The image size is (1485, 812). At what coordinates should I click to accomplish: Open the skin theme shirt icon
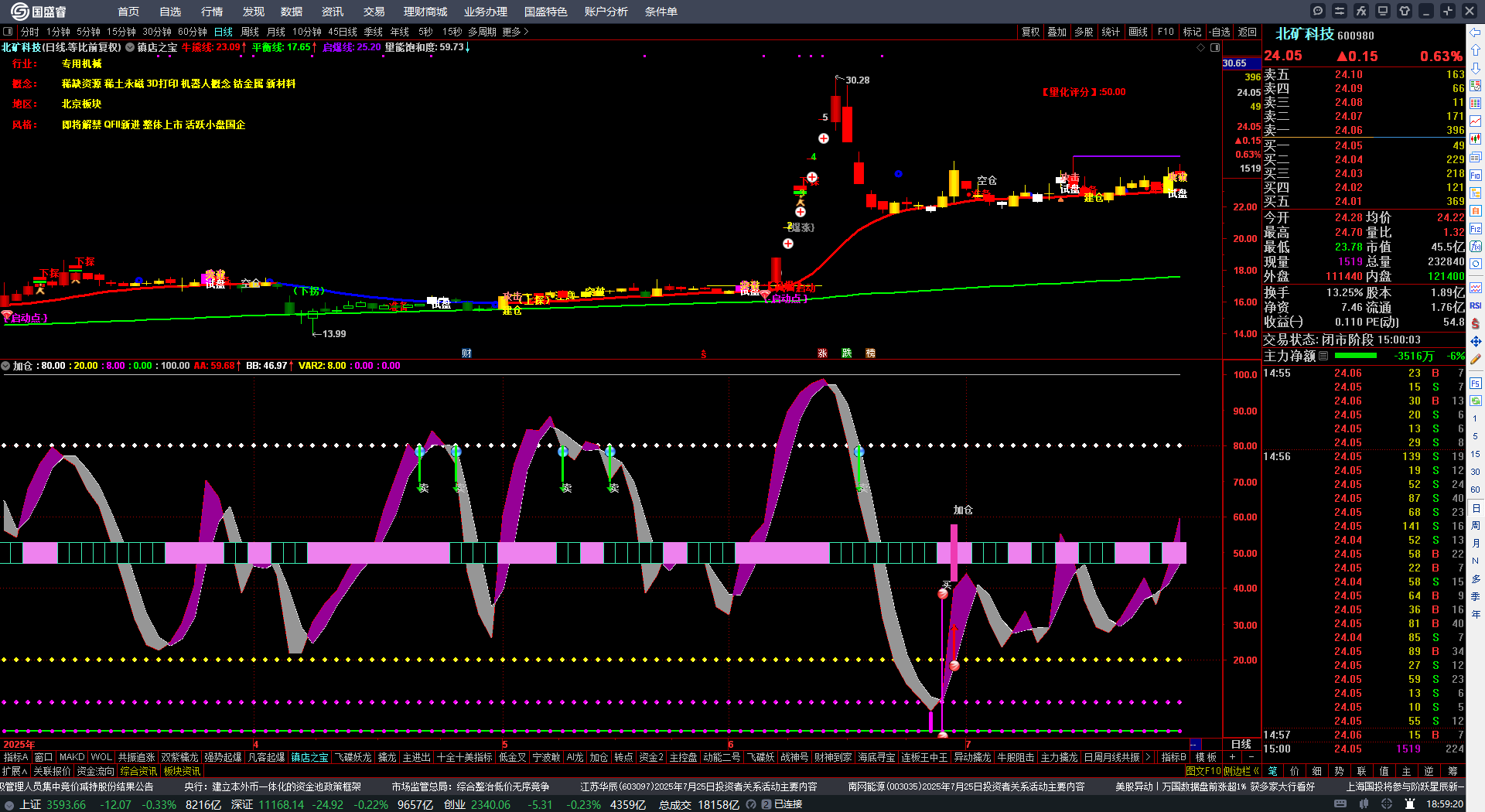pos(1405,11)
